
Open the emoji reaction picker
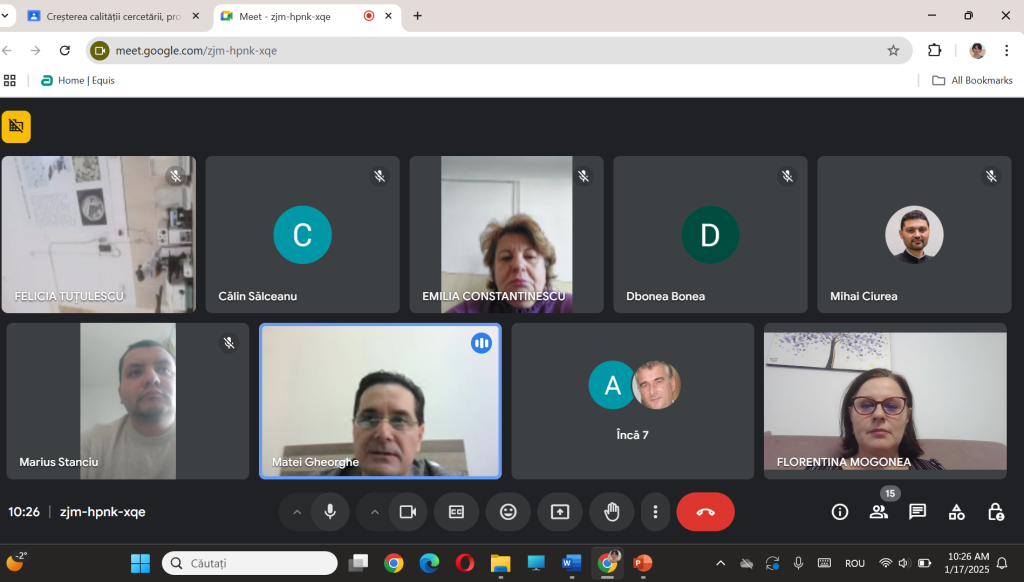pyautogui.click(x=508, y=512)
